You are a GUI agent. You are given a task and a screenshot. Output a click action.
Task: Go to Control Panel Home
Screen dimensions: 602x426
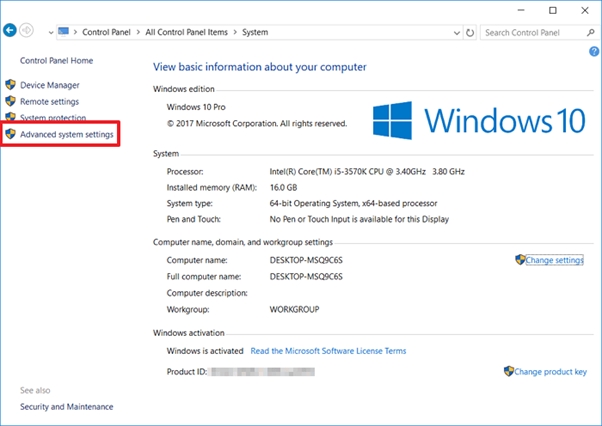coord(56,61)
